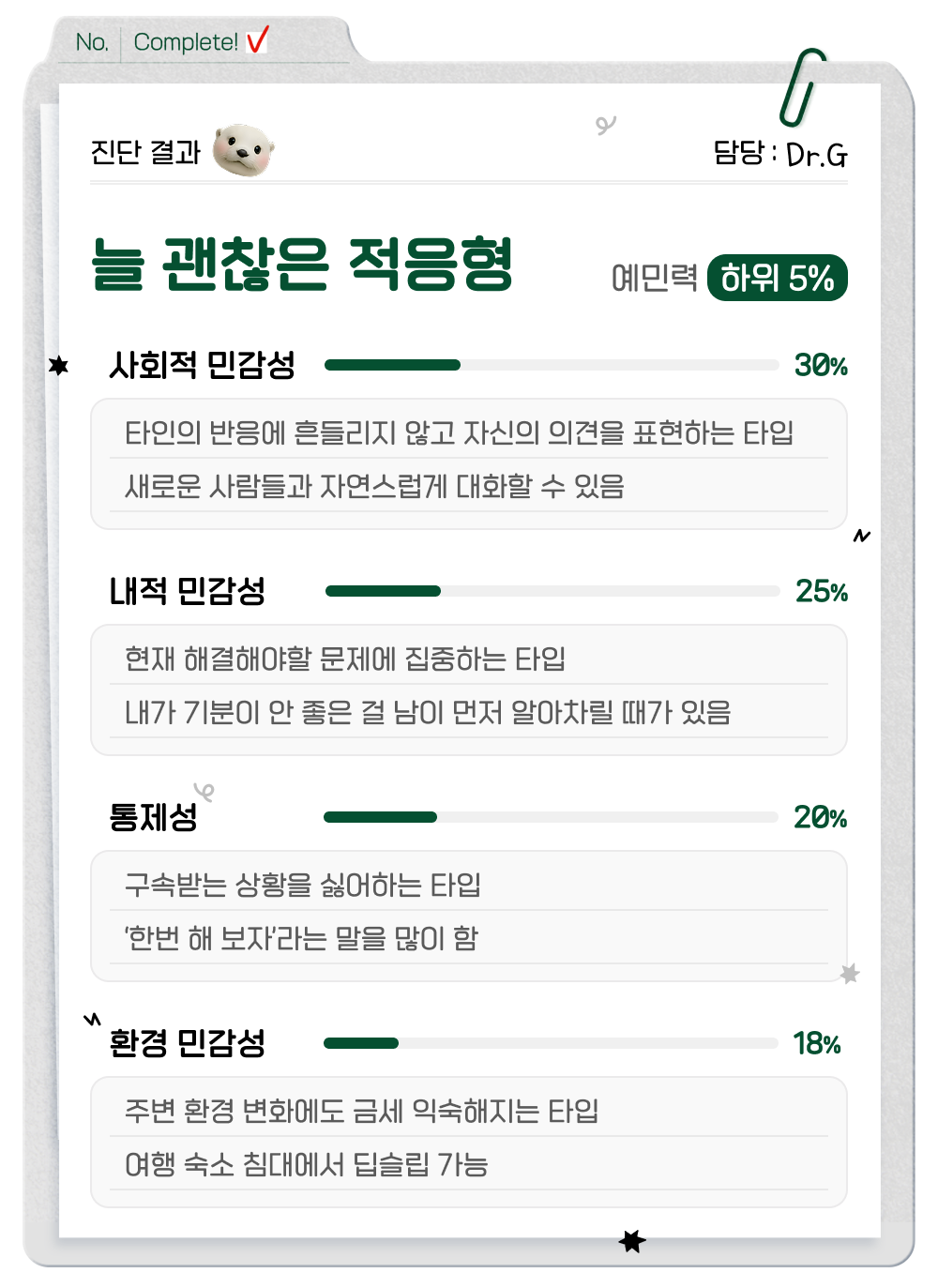Click the red checkmark beside Complete!

[257, 40]
